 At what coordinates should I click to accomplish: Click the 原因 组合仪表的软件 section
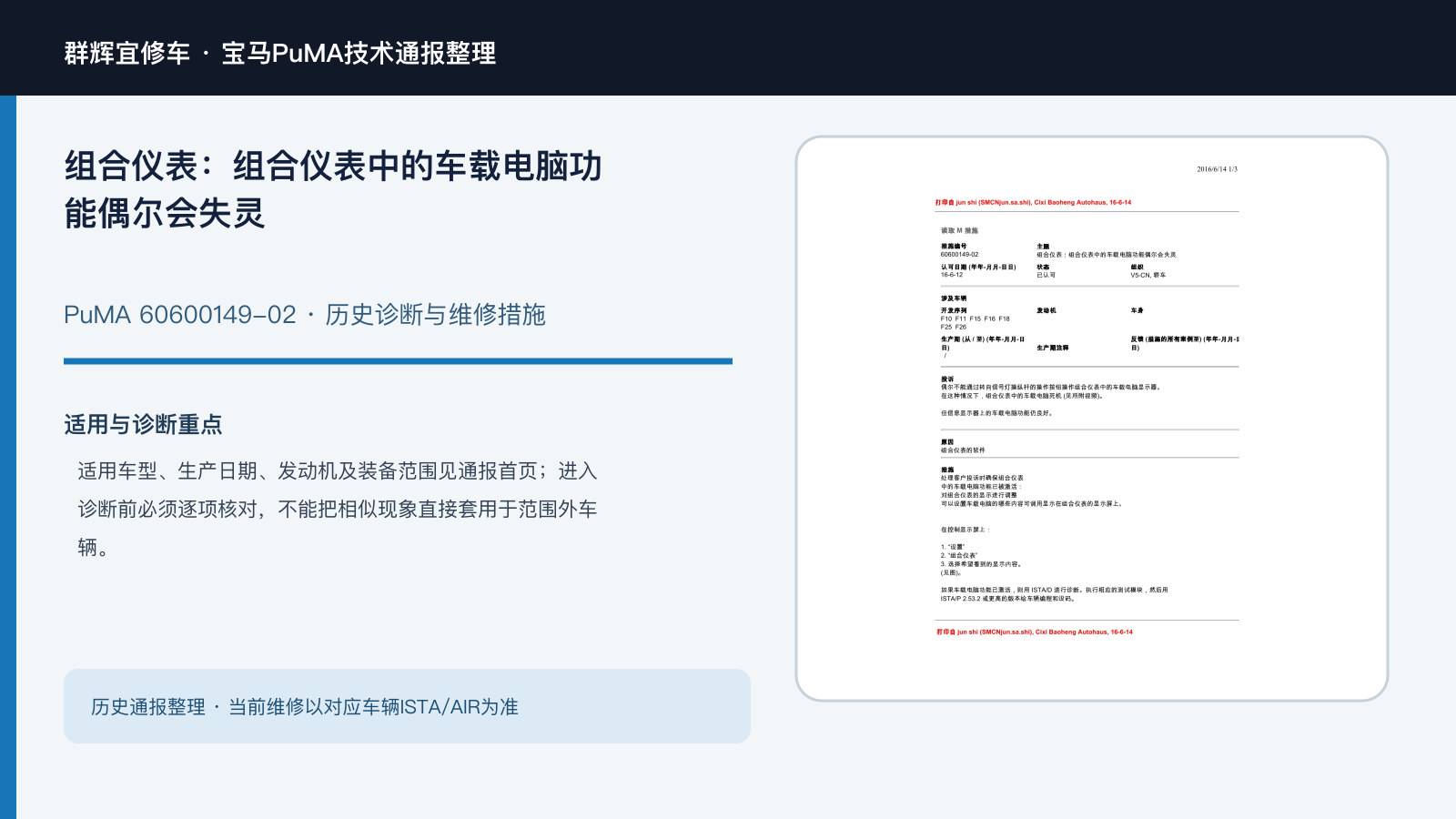tap(963, 446)
